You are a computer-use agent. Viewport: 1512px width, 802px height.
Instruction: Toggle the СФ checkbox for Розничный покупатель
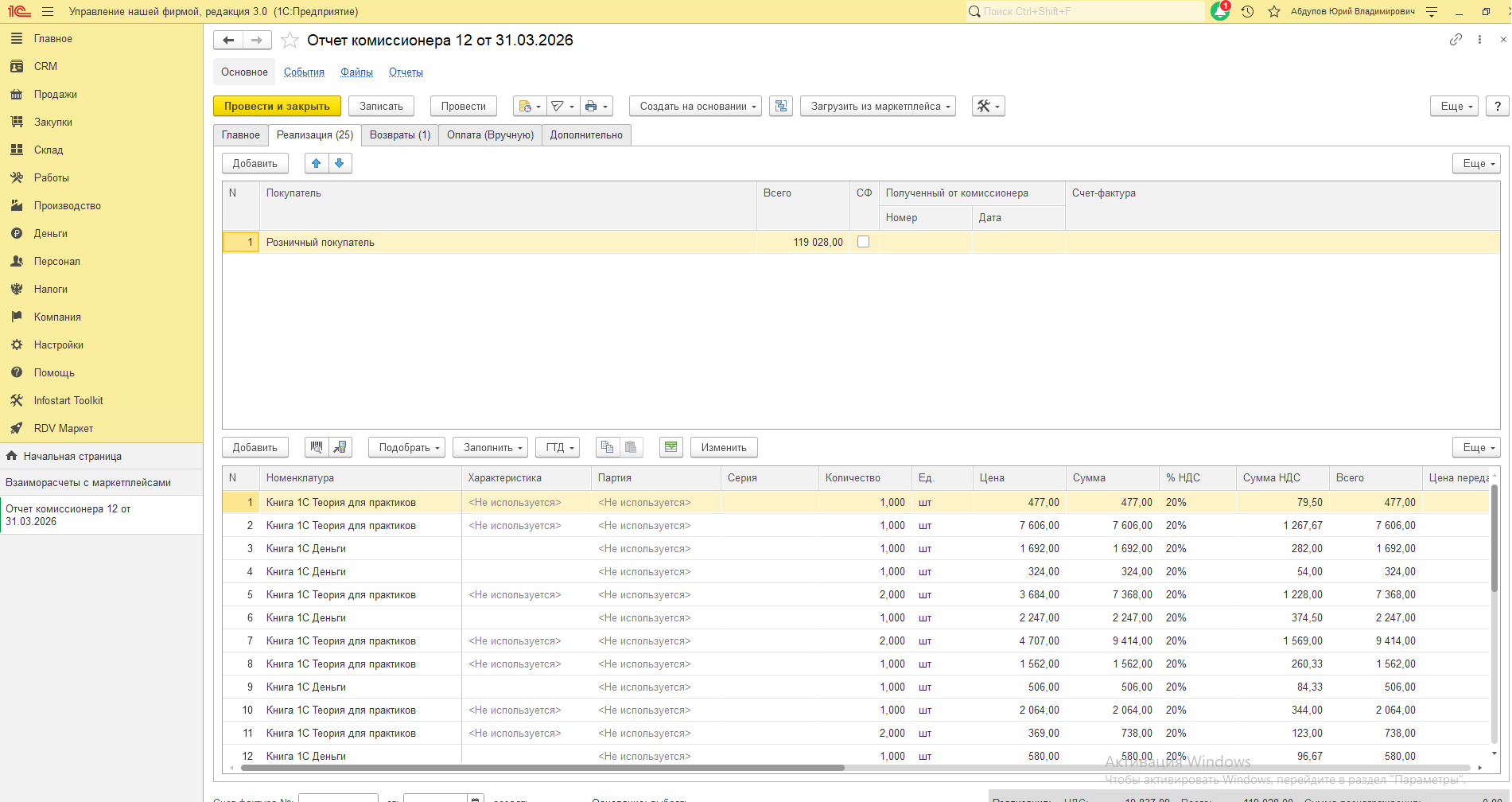coord(863,242)
